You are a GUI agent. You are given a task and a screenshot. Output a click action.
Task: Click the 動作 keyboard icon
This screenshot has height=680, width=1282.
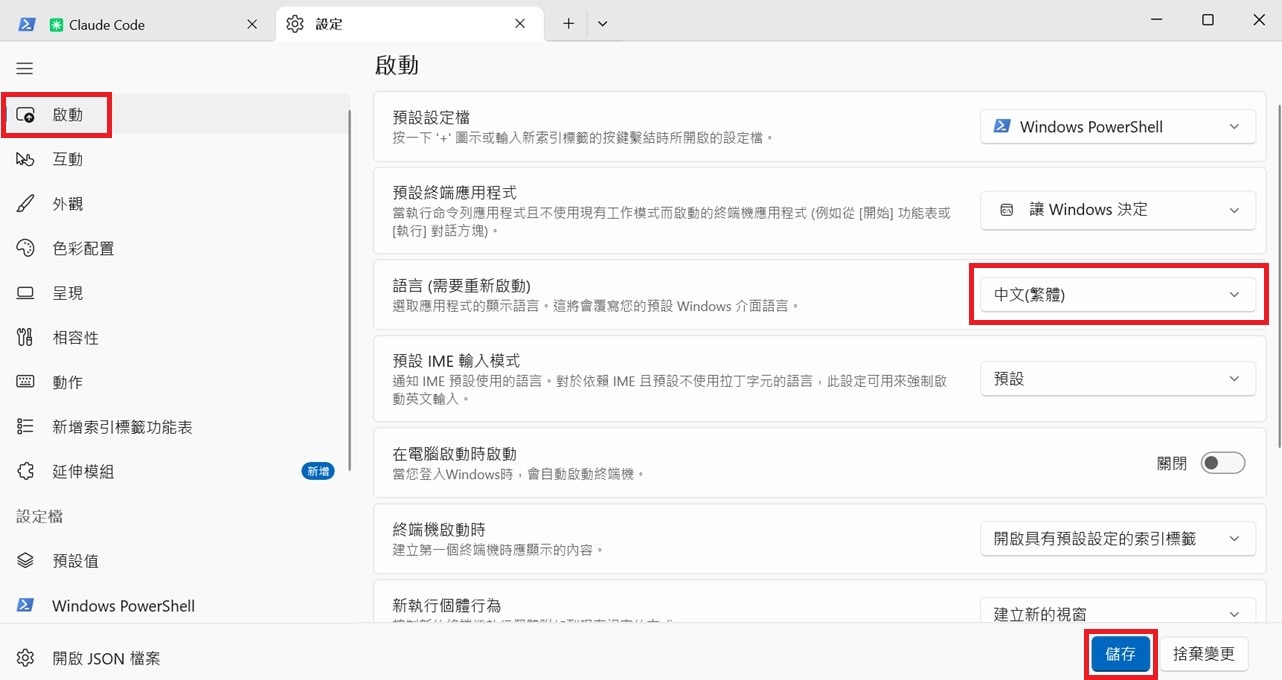[26, 382]
